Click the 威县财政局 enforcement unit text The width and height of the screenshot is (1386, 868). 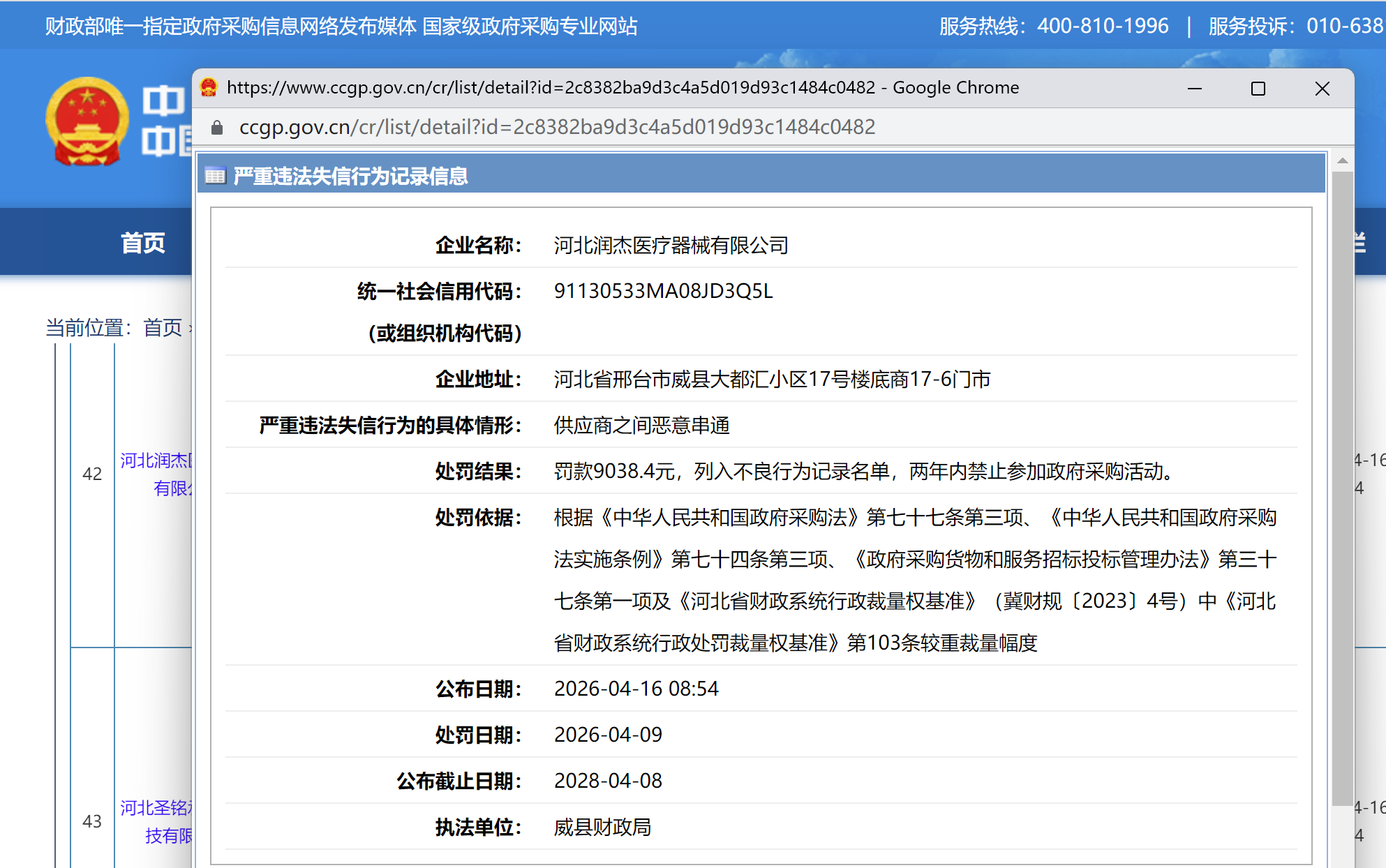(602, 828)
